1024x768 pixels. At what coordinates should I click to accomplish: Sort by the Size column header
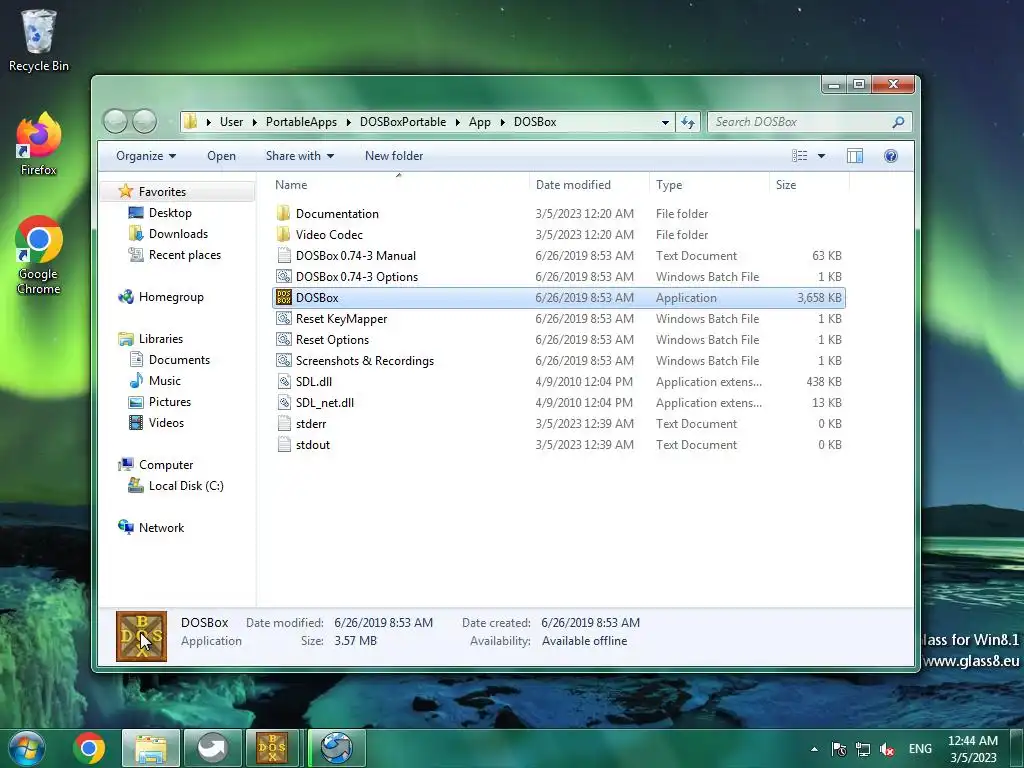[810, 185]
